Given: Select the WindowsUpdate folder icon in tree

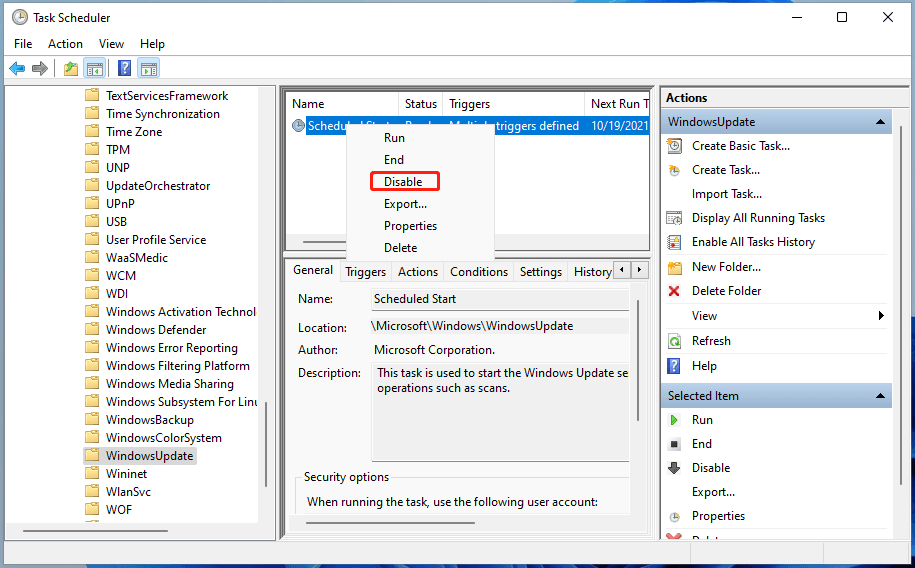Looking at the screenshot, I should click(x=92, y=455).
